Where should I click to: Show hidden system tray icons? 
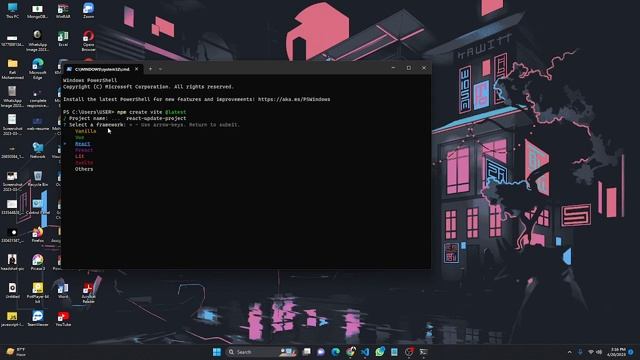point(569,352)
